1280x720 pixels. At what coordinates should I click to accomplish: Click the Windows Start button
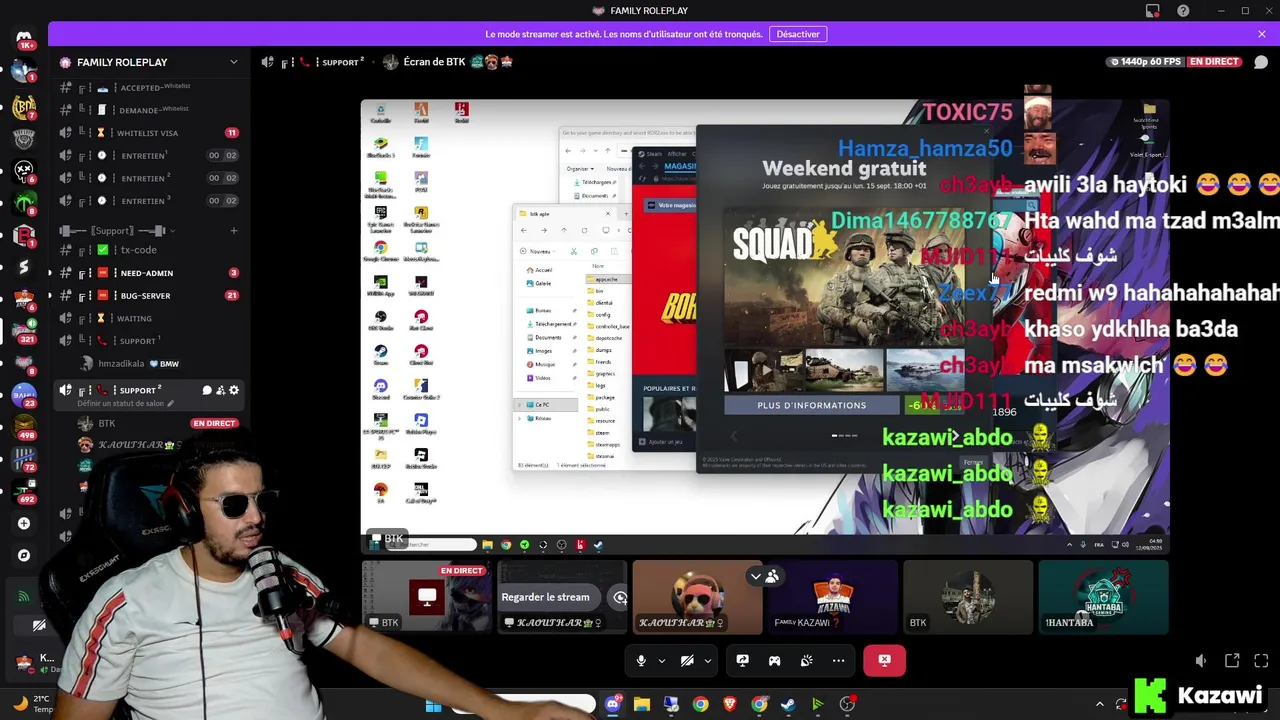pyautogui.click(x=433, y=706)
